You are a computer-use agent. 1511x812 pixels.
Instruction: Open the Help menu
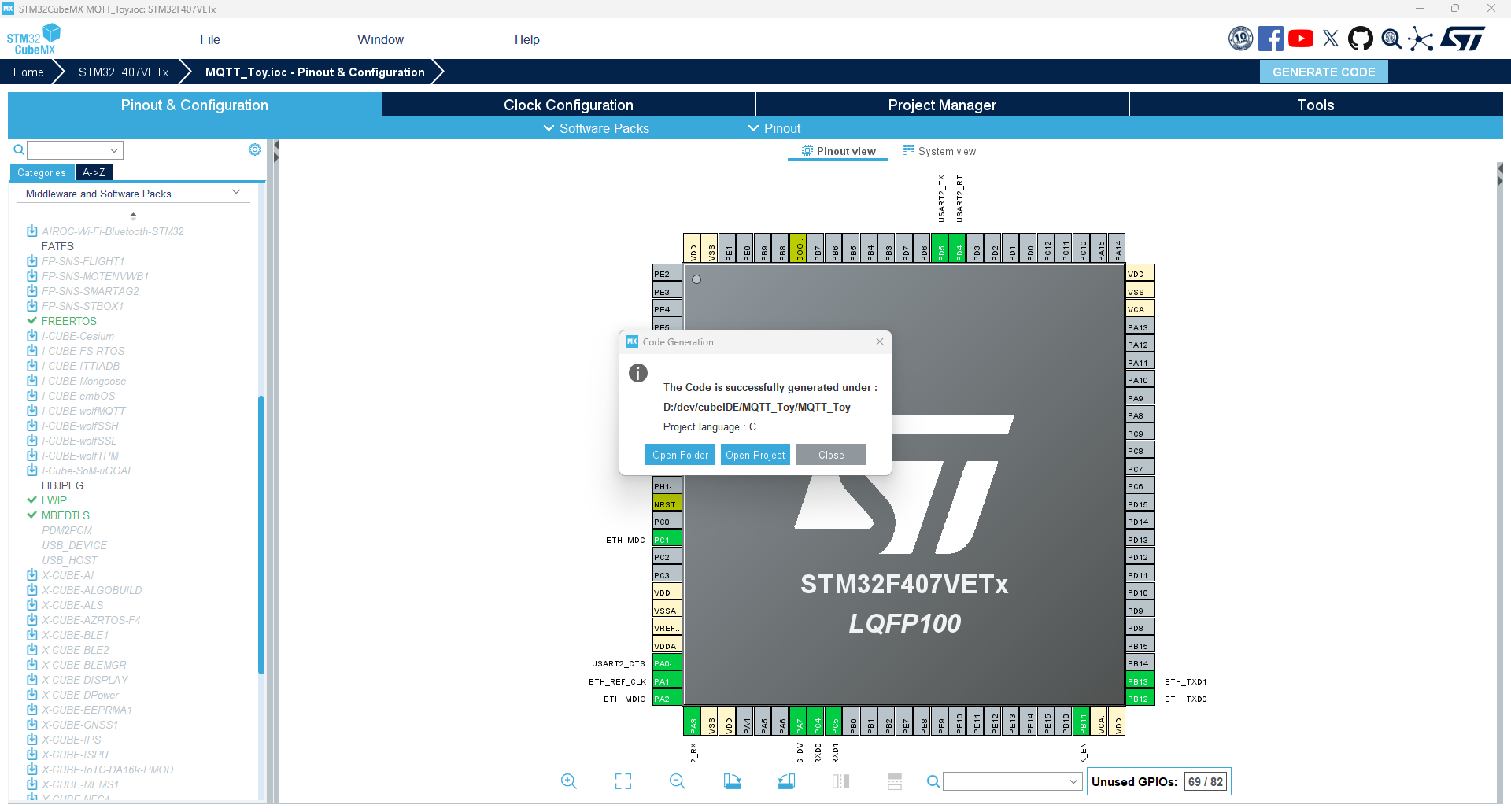coord(527,39)
